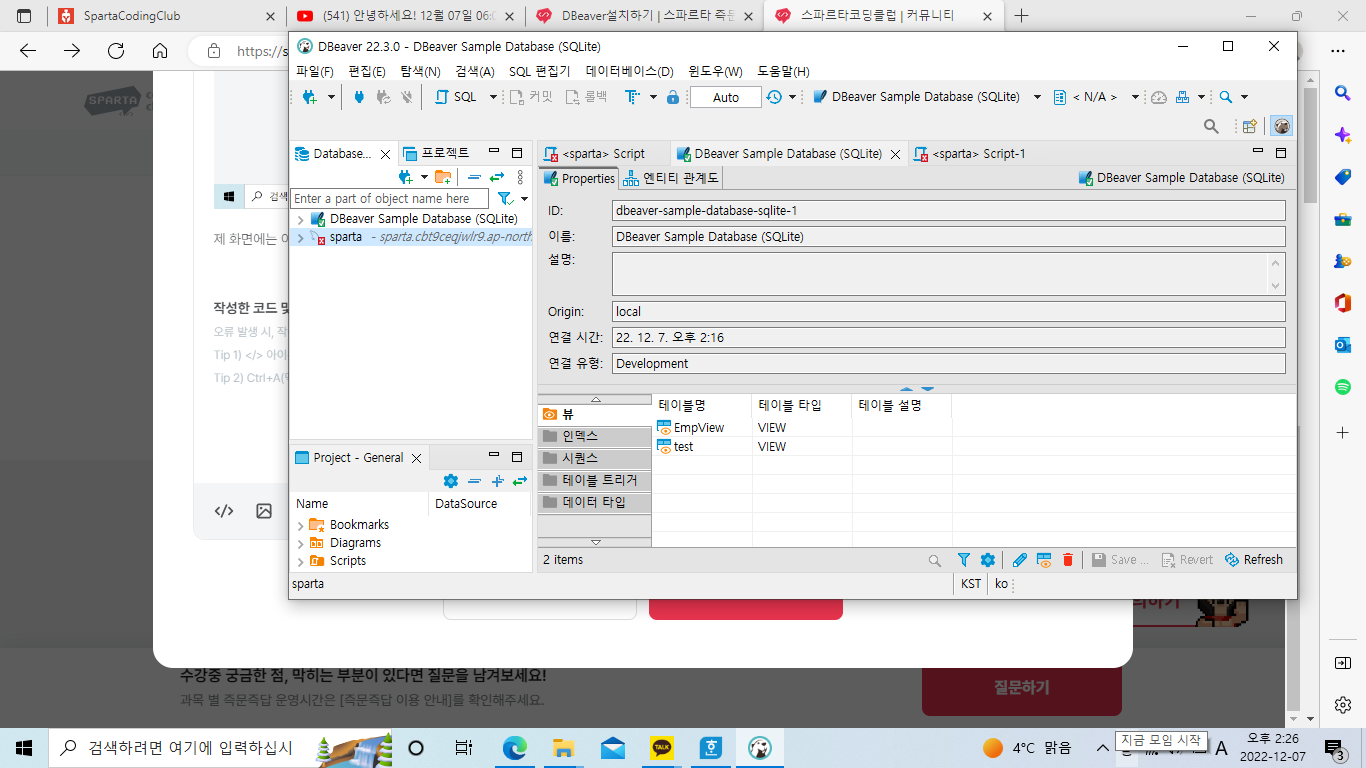Switch to the 프로젝트 tab

tap(436, 153)
